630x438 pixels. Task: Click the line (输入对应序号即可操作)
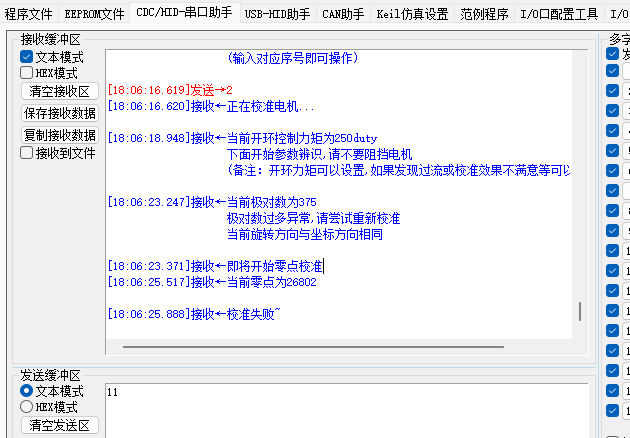click(x=292, y=58)
